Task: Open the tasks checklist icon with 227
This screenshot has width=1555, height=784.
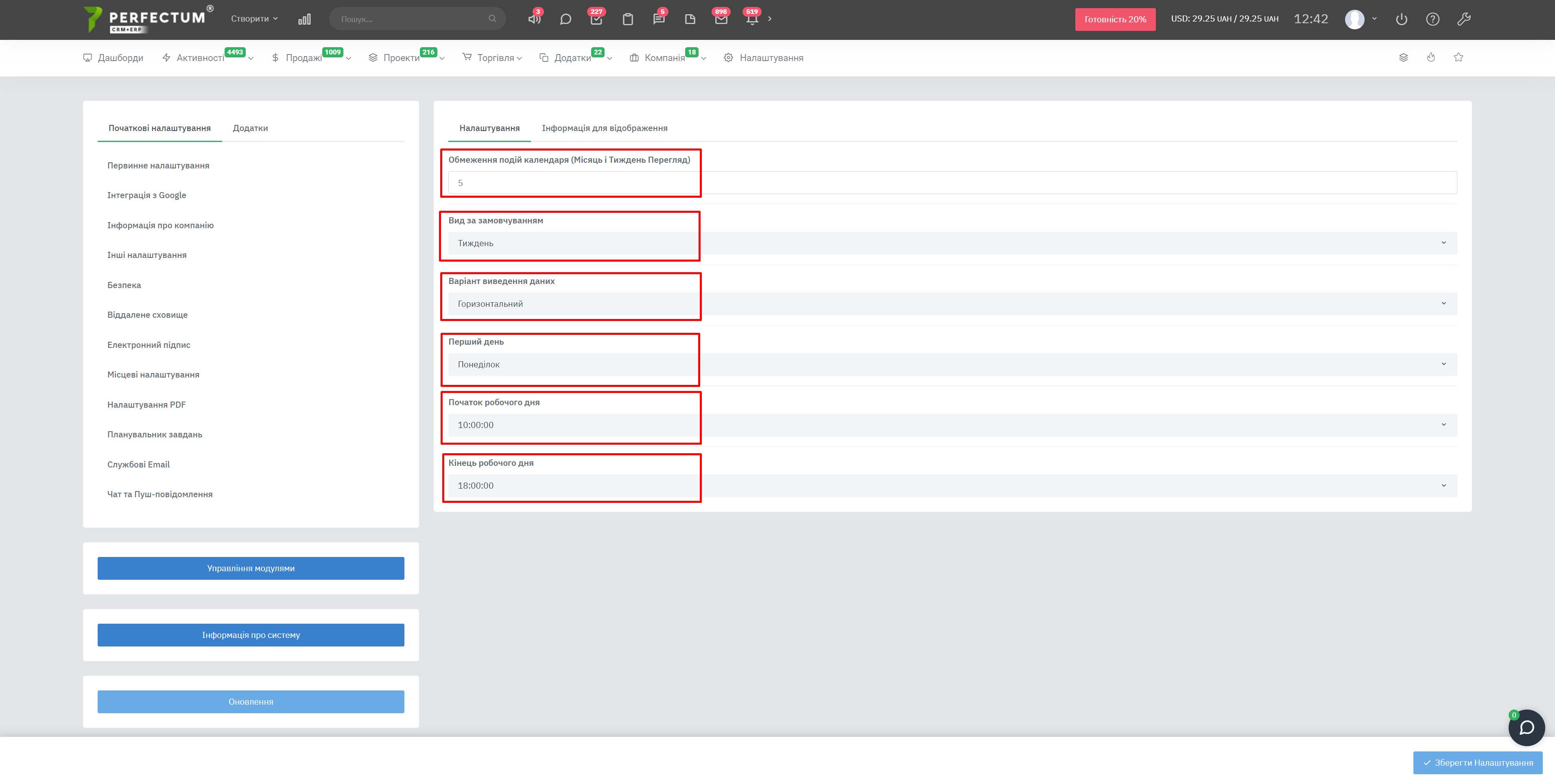Action: point(596,19)
